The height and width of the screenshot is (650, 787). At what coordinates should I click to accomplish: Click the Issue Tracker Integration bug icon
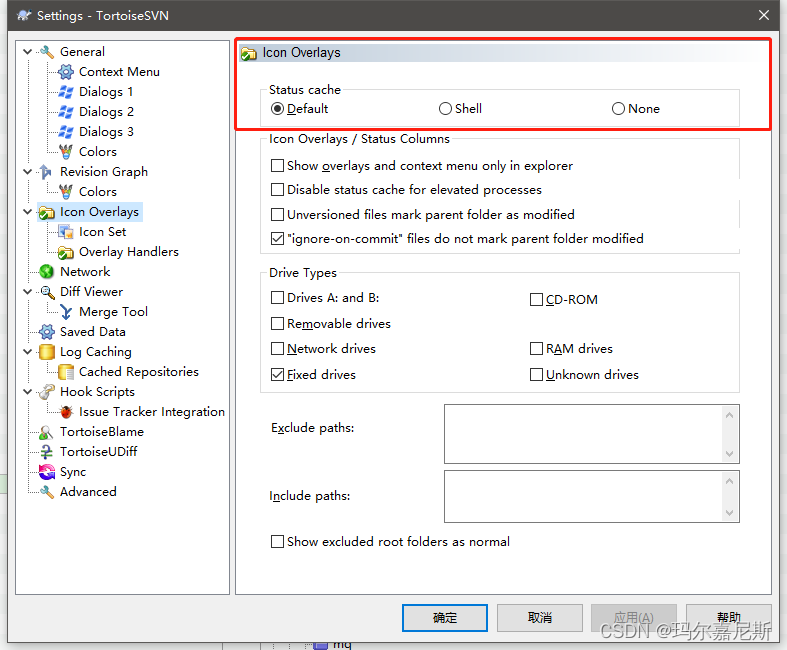tap(66, 412)
